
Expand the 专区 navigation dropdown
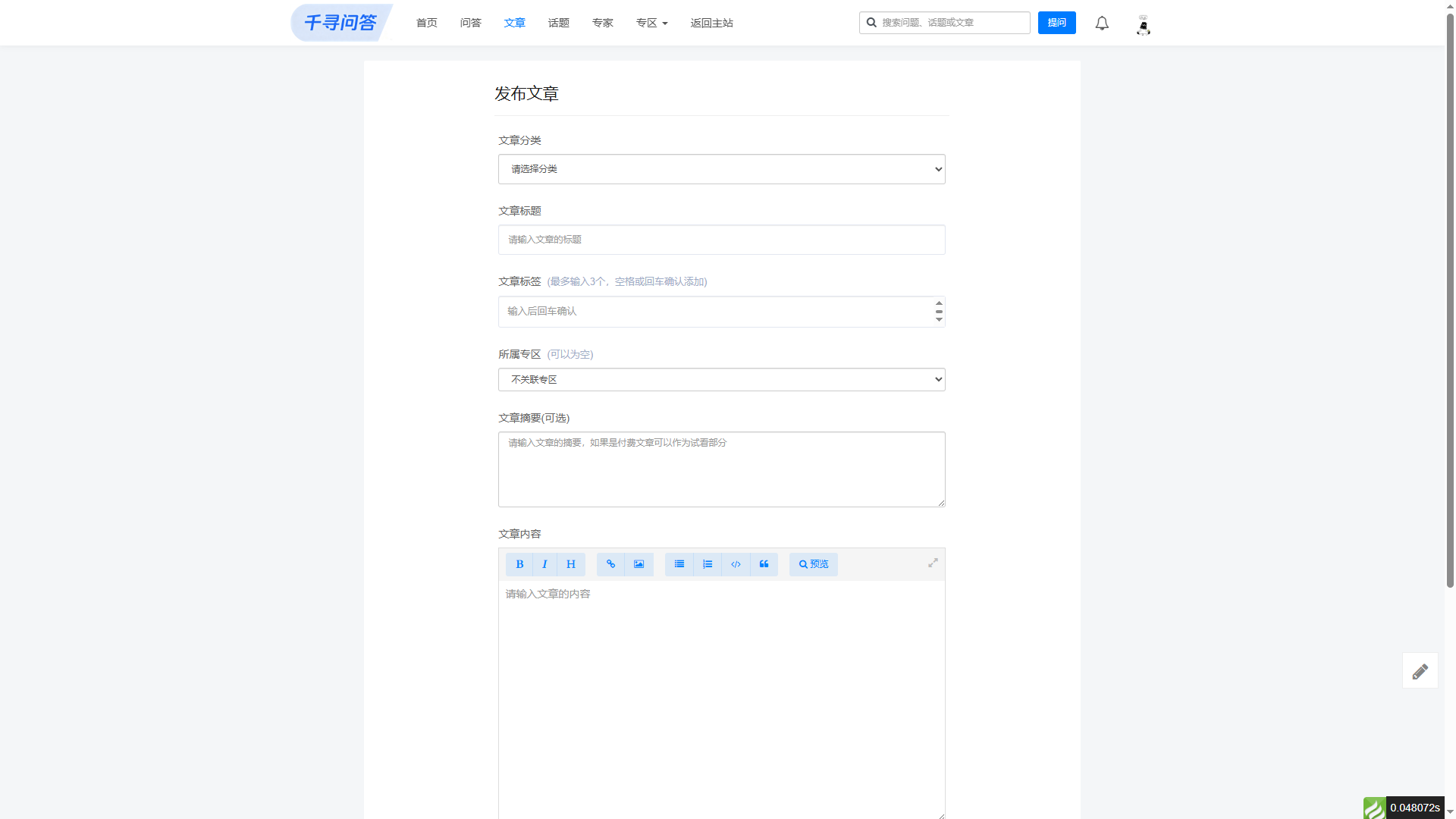tap(652, 23)
